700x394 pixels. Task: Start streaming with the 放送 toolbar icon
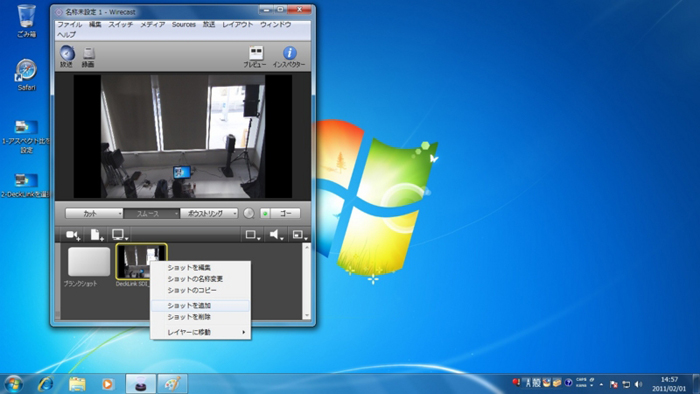[67, 56]
